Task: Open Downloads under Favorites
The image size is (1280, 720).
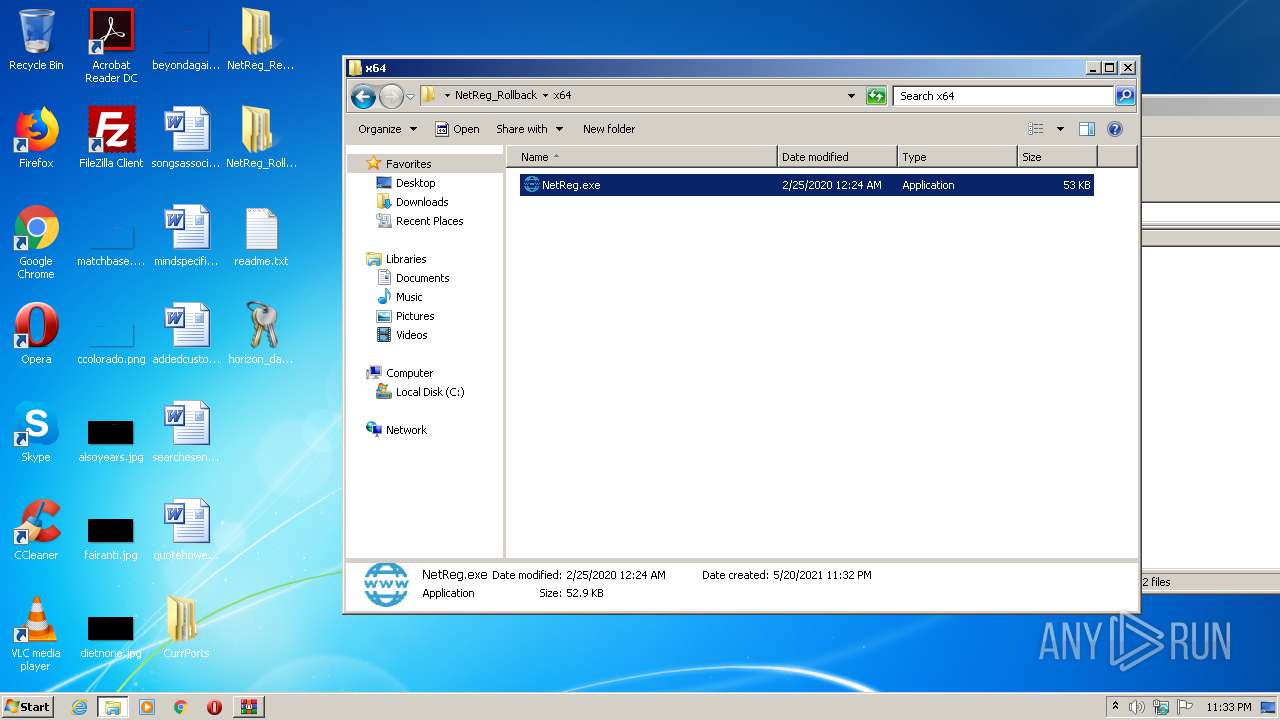Action: click(x=421, y=202)
